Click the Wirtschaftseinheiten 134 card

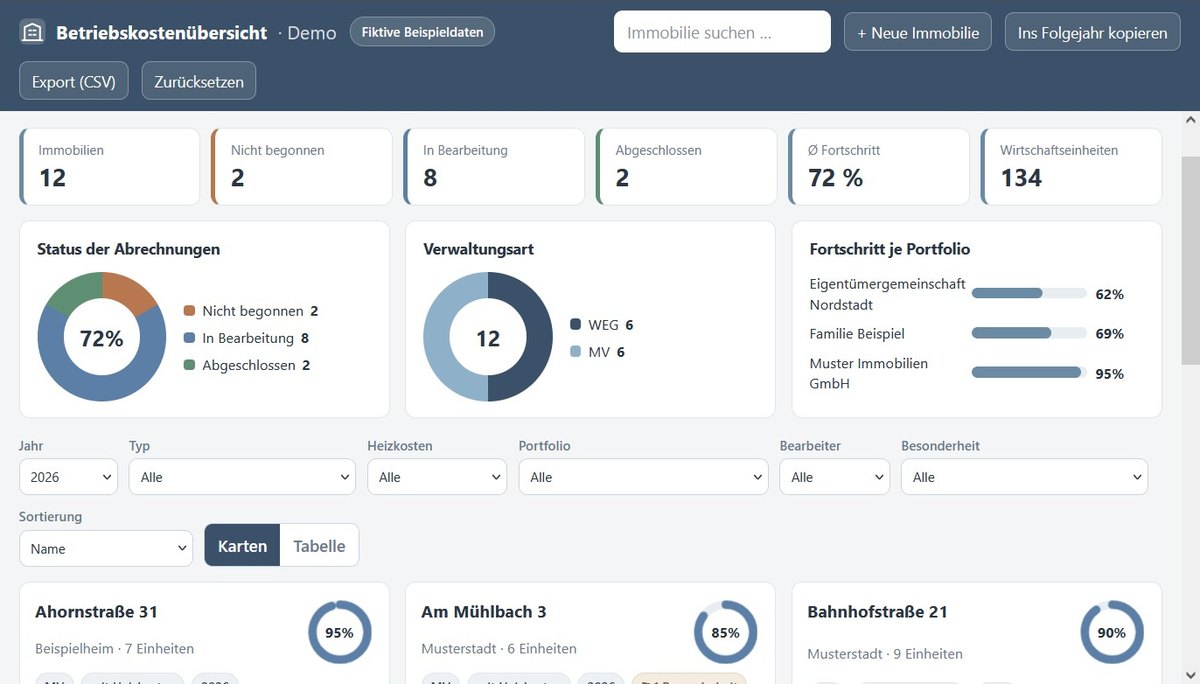pyautogui.click(x=1071, y=167)
